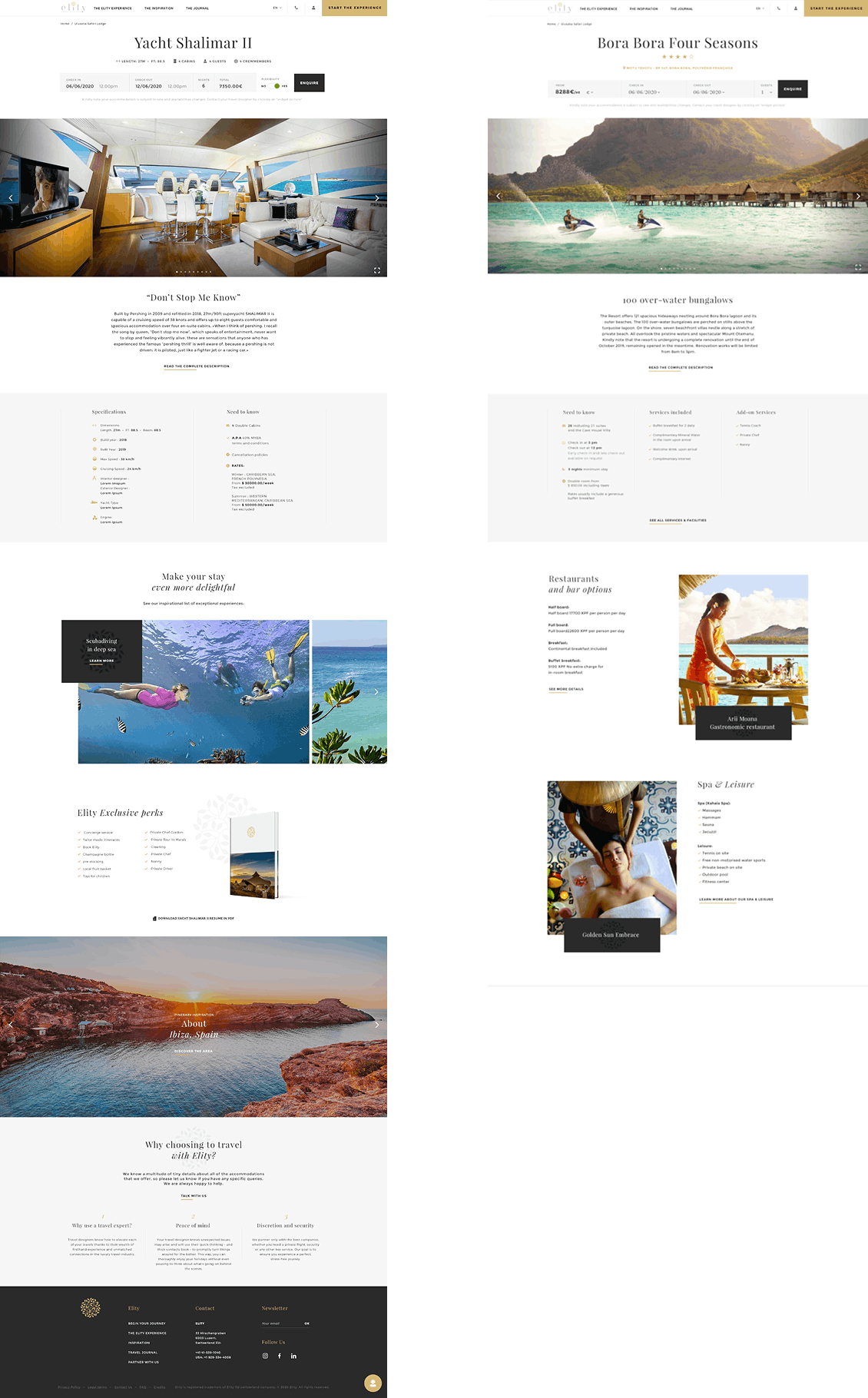Go to next yacht interior photo

(376, 197)
